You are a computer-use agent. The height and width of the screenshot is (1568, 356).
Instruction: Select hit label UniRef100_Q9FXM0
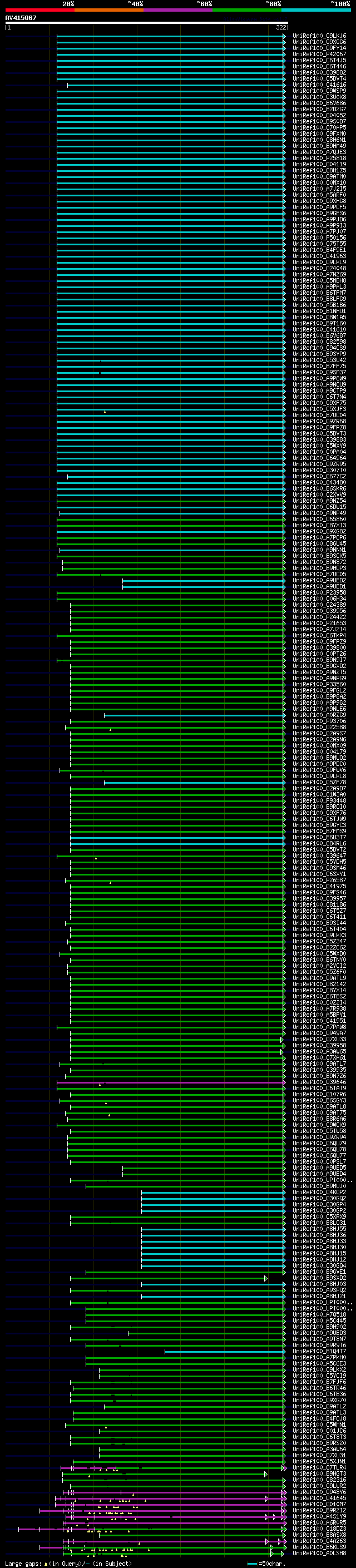319,133
